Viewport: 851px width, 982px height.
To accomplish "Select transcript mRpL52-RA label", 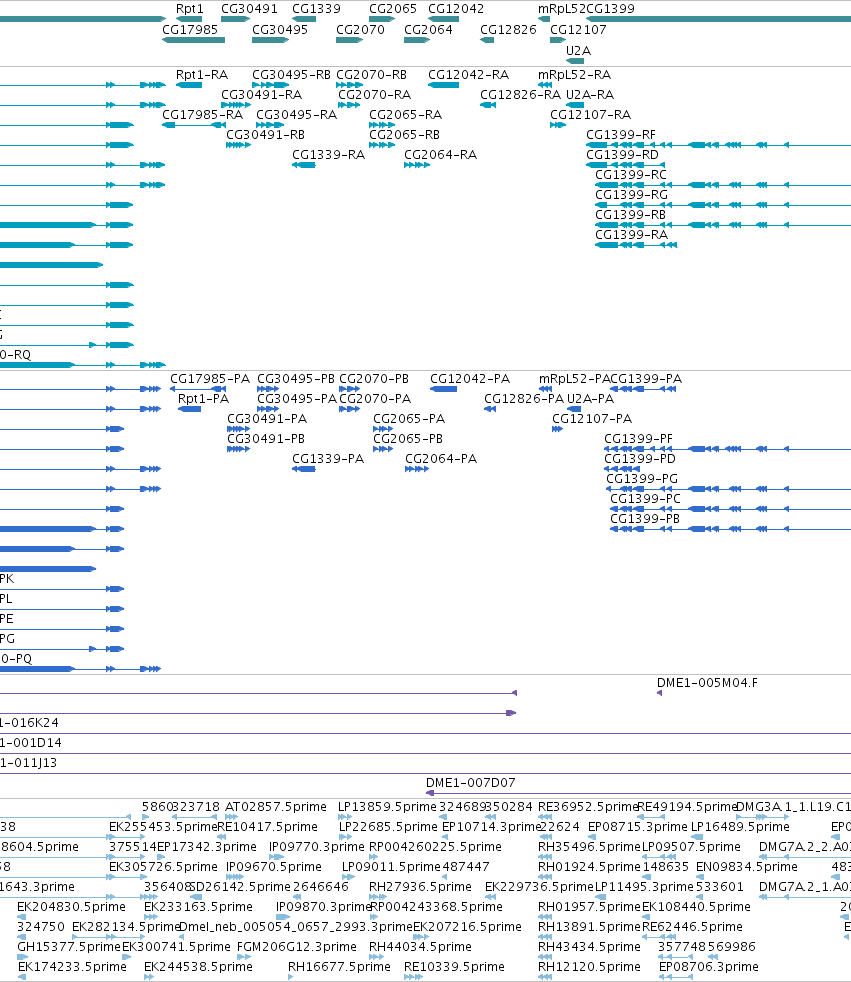I will (574, 75).
